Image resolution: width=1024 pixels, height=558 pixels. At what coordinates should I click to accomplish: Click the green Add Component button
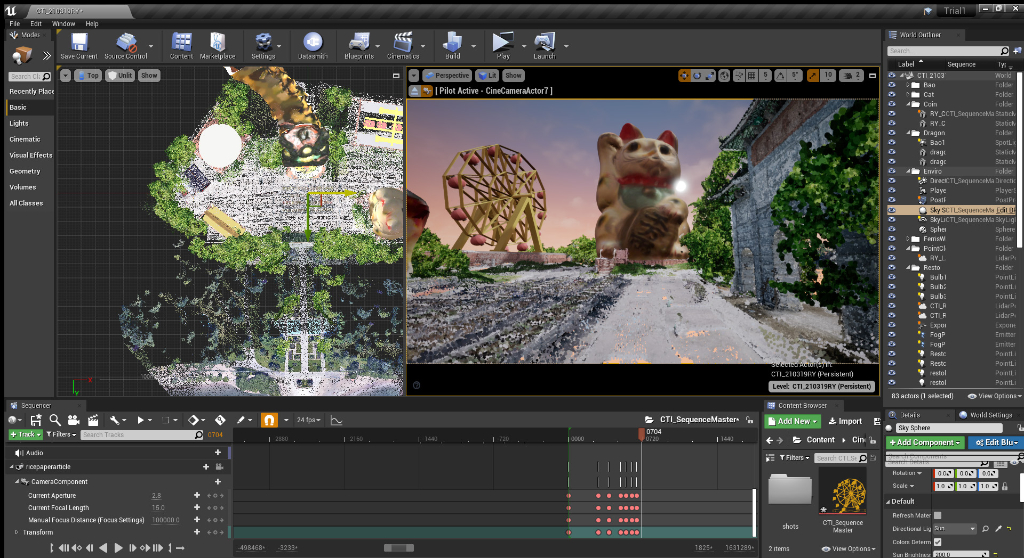(925, 442)
